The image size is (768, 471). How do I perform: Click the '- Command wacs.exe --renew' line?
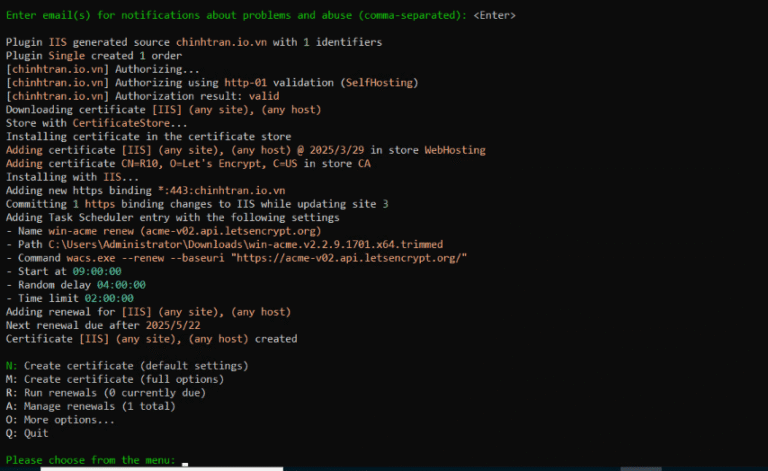tap(237, 258)
